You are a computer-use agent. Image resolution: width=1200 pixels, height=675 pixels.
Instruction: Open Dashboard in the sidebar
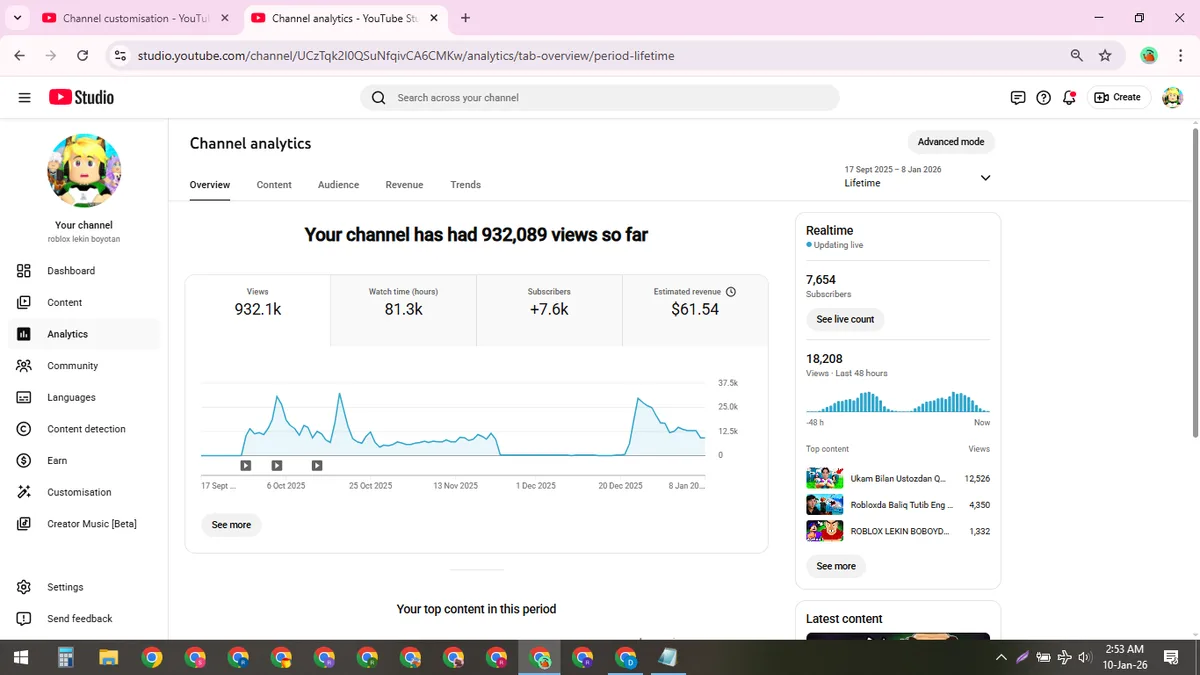(x=84, y=271)
